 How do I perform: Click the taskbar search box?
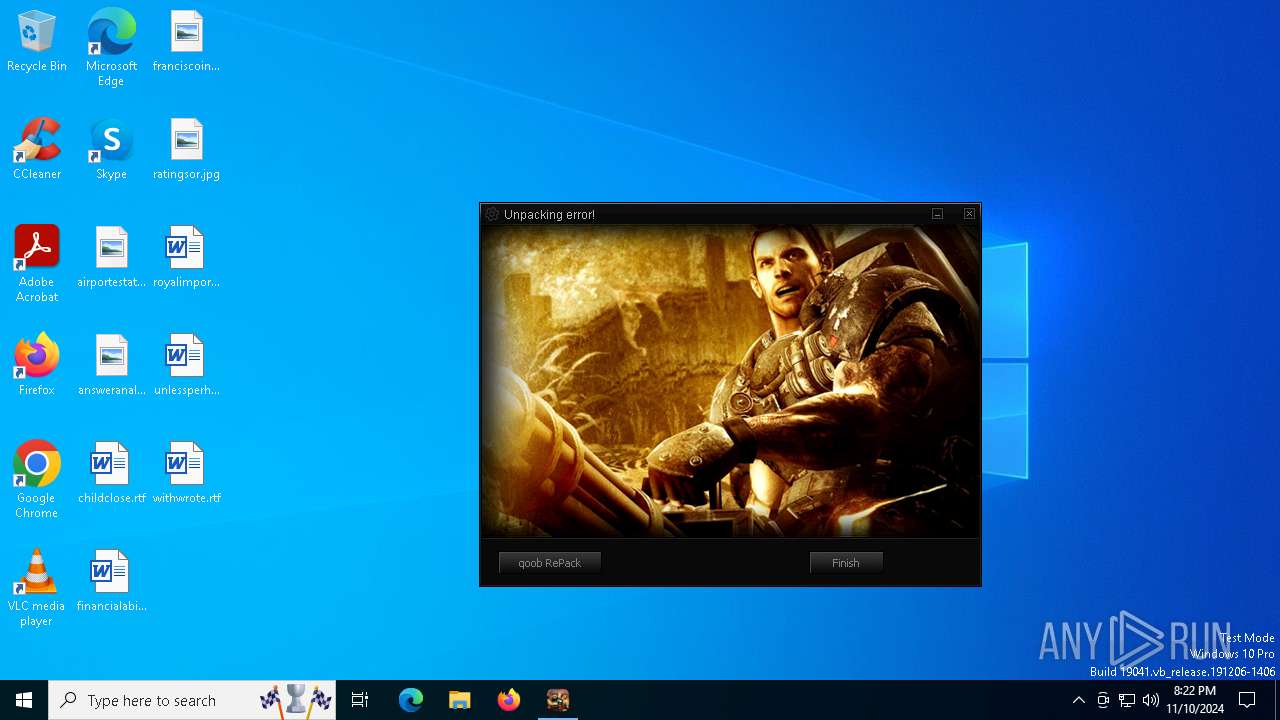(x=194, y=700)
